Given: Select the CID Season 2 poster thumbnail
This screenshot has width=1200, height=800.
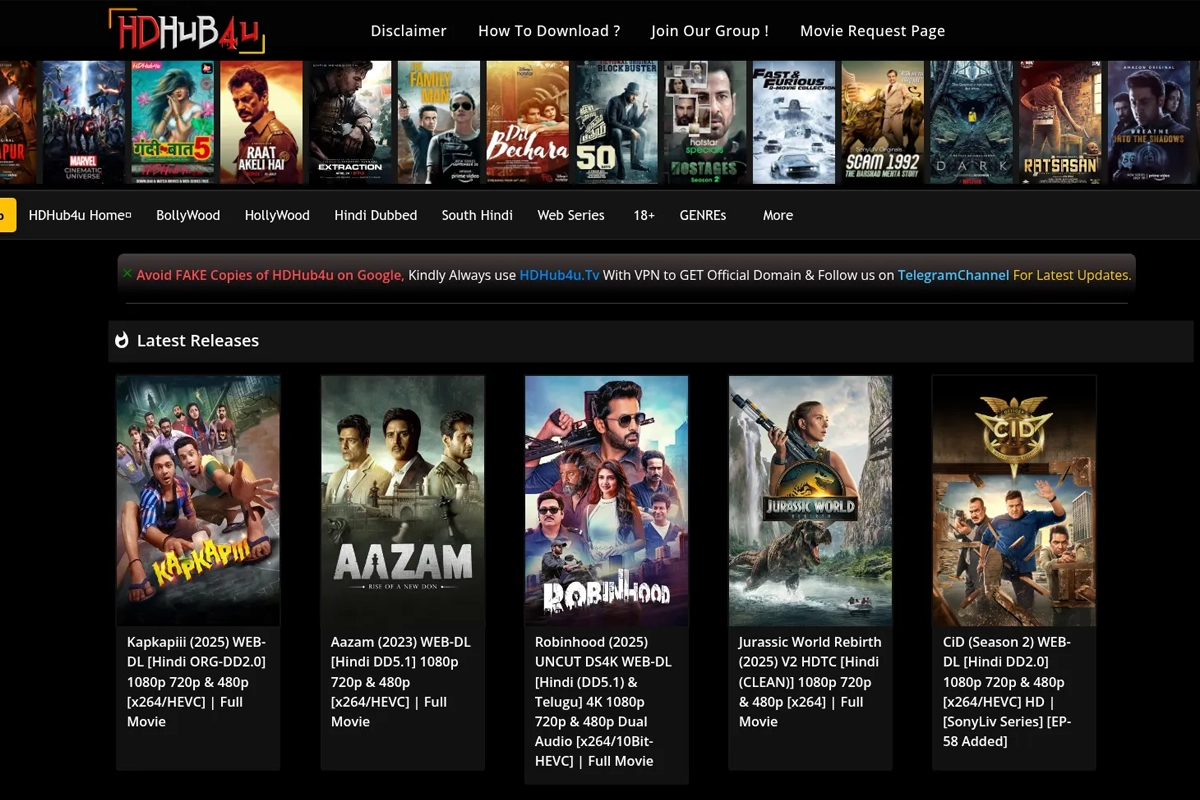Looking at the screenshot, I should tap(1014, 500).
